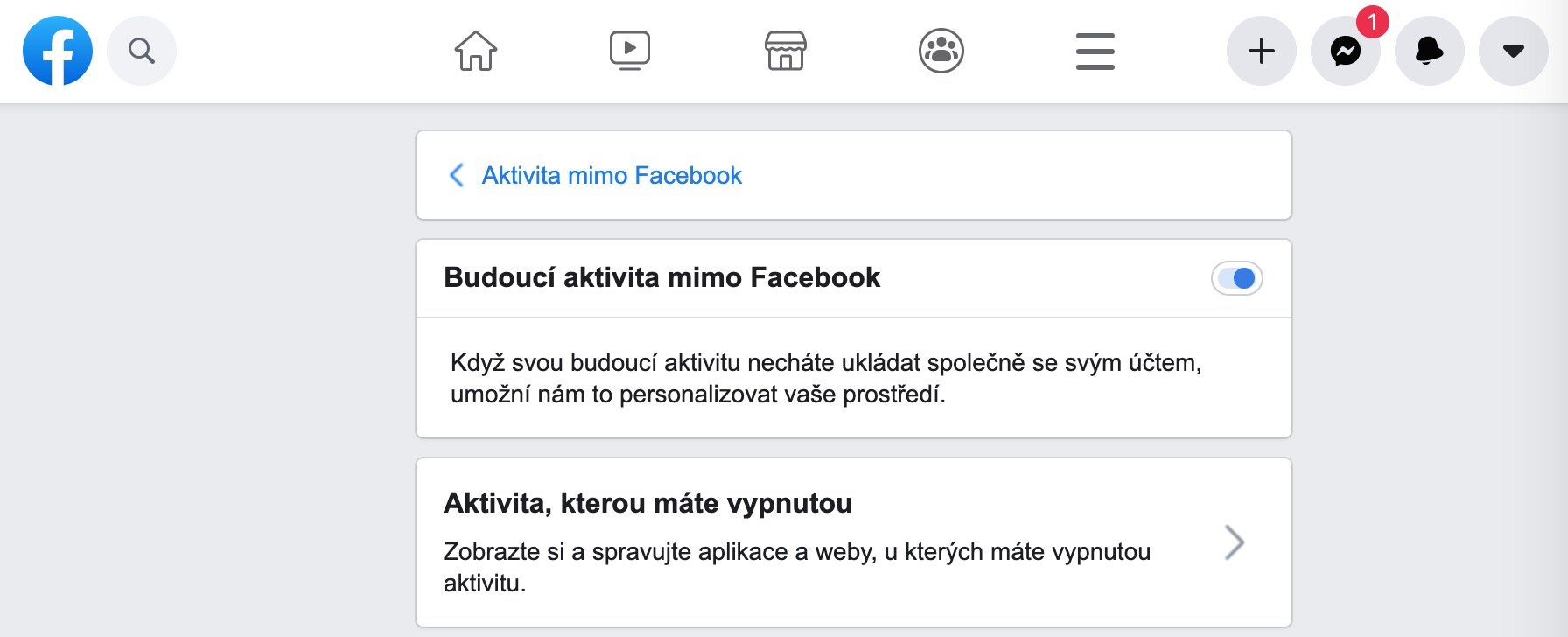
Task: Open the hamburger menu icon
Action: click(1095, 51)
